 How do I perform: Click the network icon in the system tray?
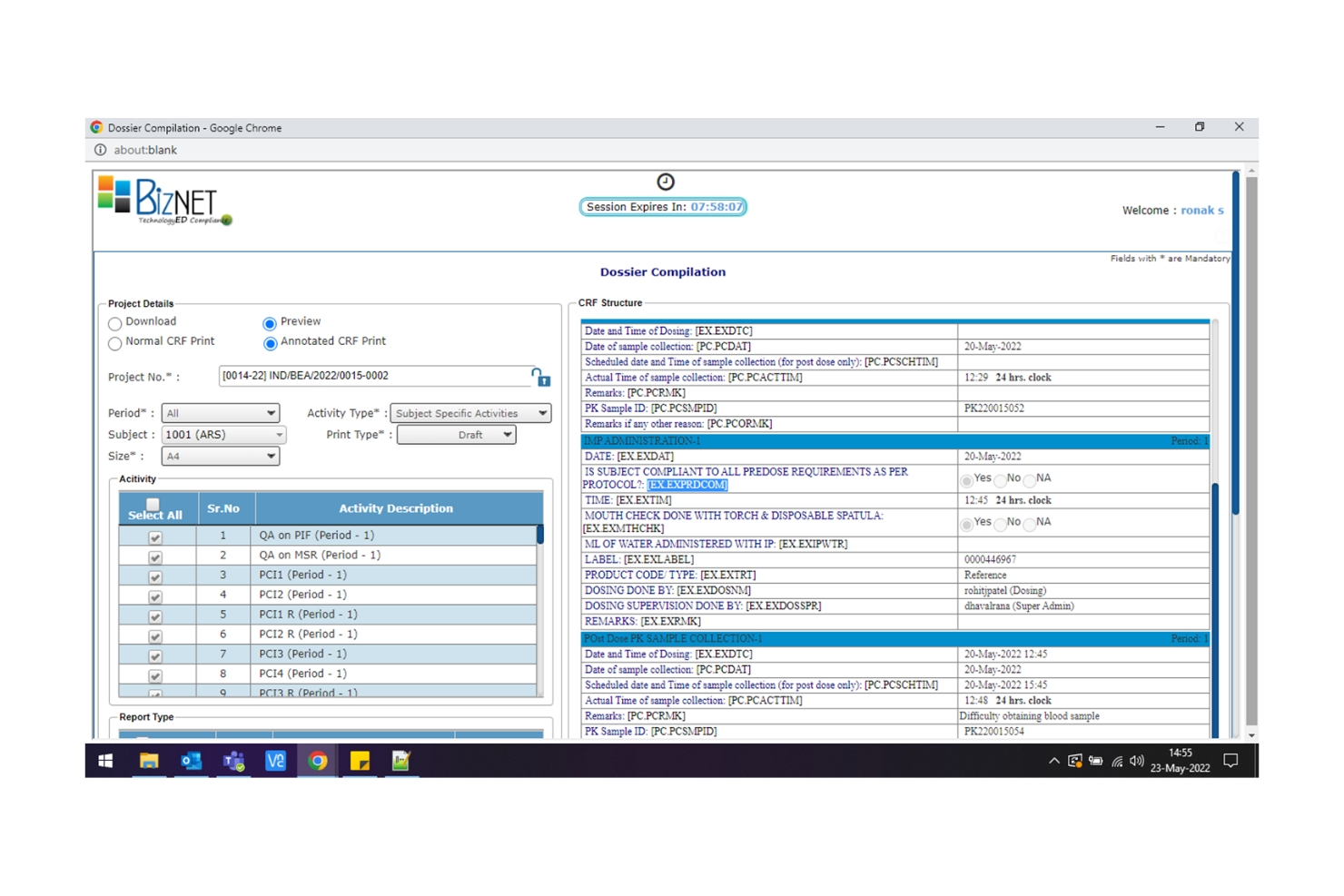pyautogui.click(x=1116, y=761)
